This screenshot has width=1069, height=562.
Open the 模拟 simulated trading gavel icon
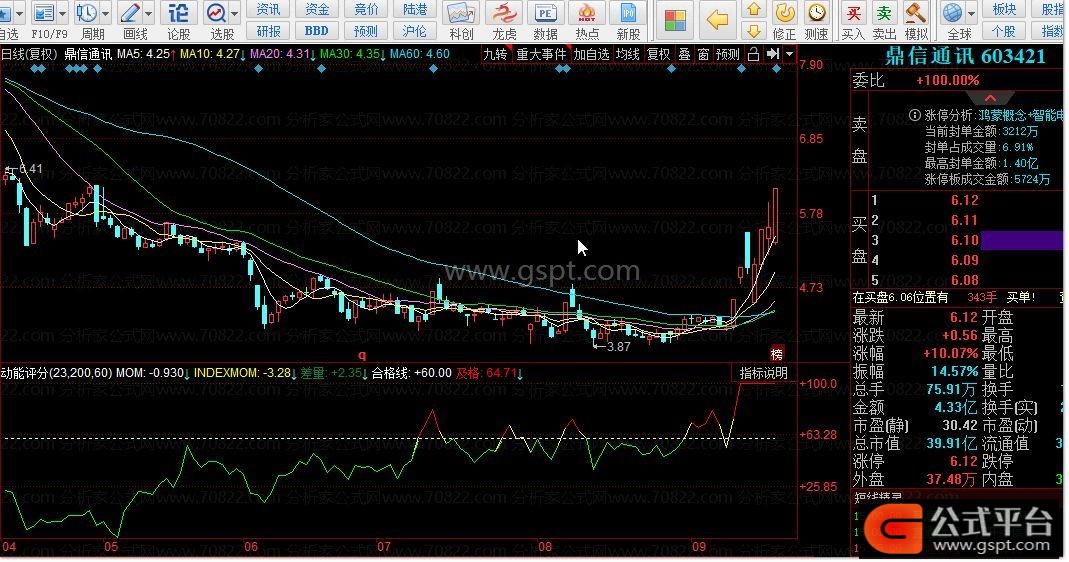coord(916,13)
